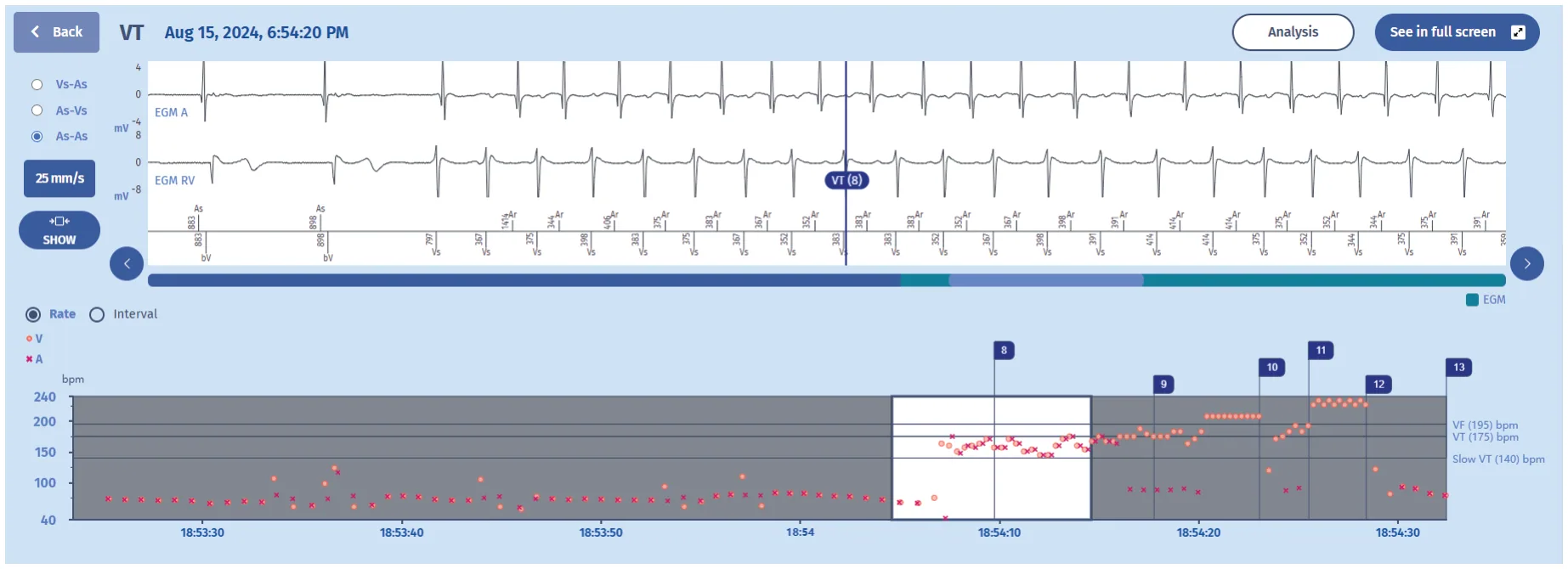
Task: Jump to event marker 11
Action: pos(1321,350)
